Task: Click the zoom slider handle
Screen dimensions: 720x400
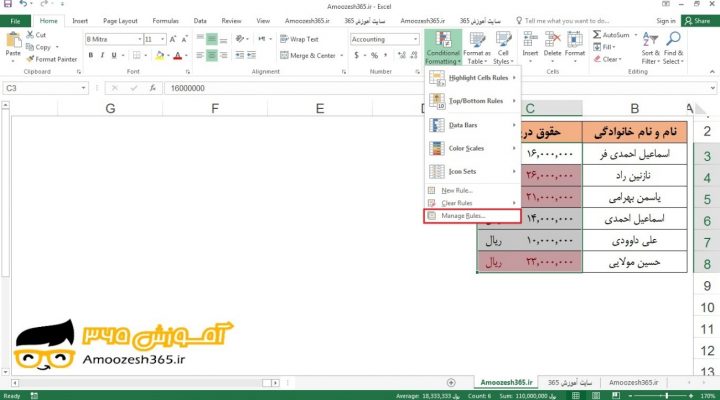Action: [667, 396]
